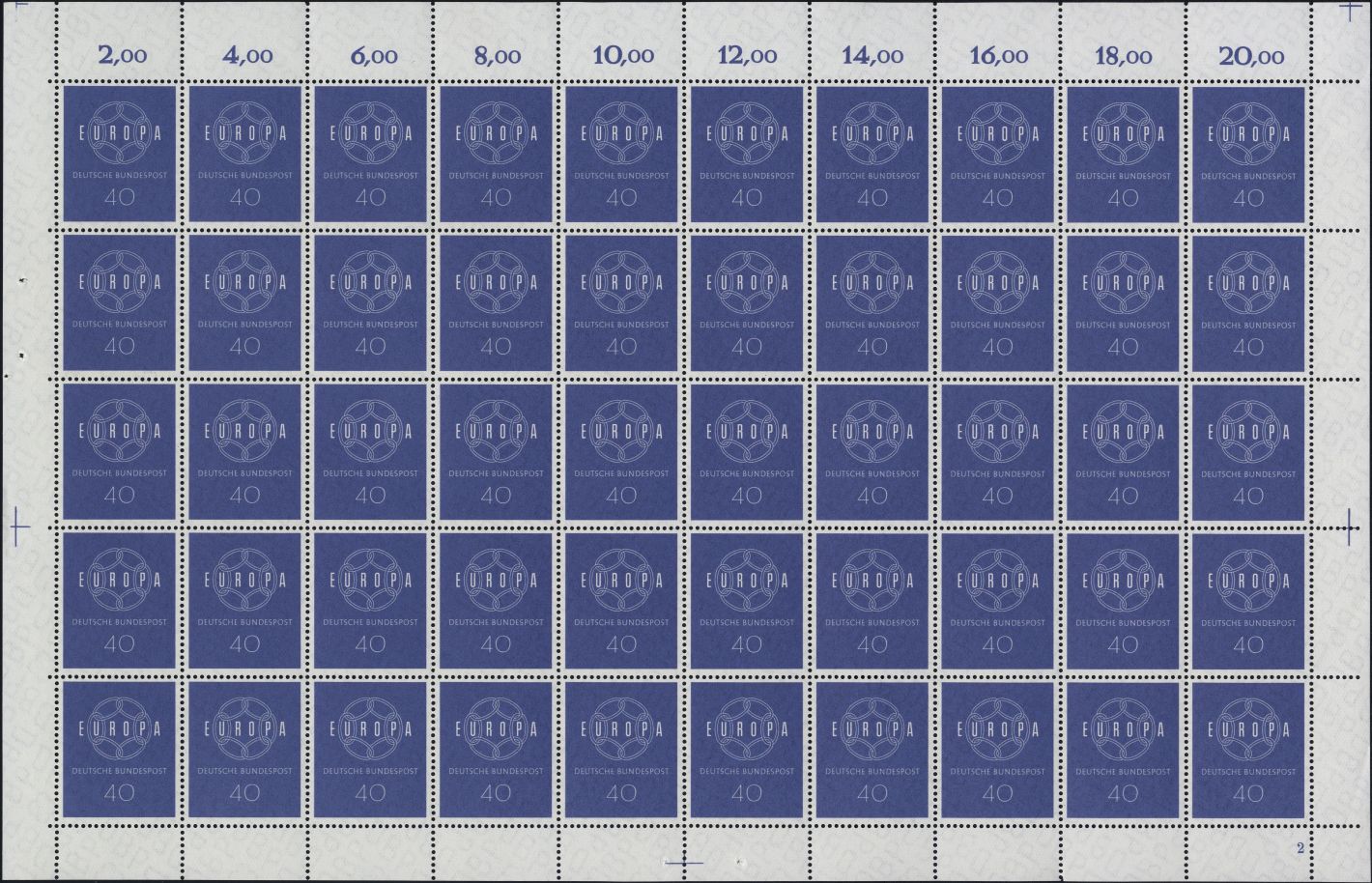Click the 20,00 margin value at top

[x=1251, y=56]
